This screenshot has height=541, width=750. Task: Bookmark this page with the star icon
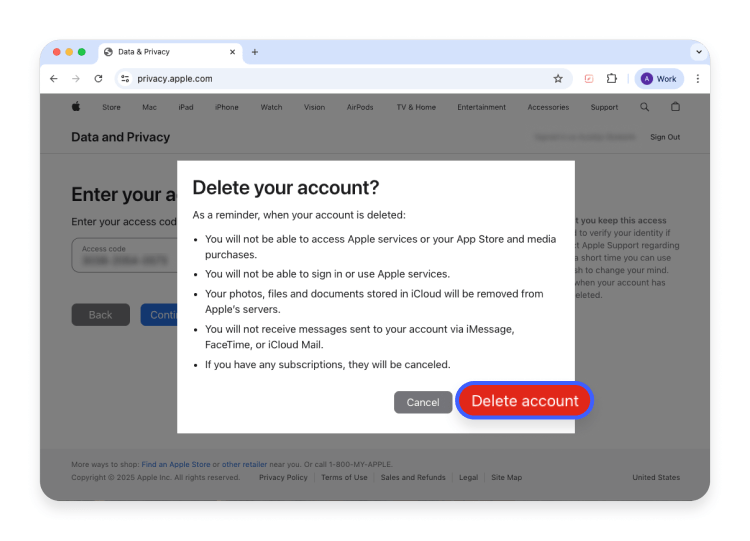558,78
